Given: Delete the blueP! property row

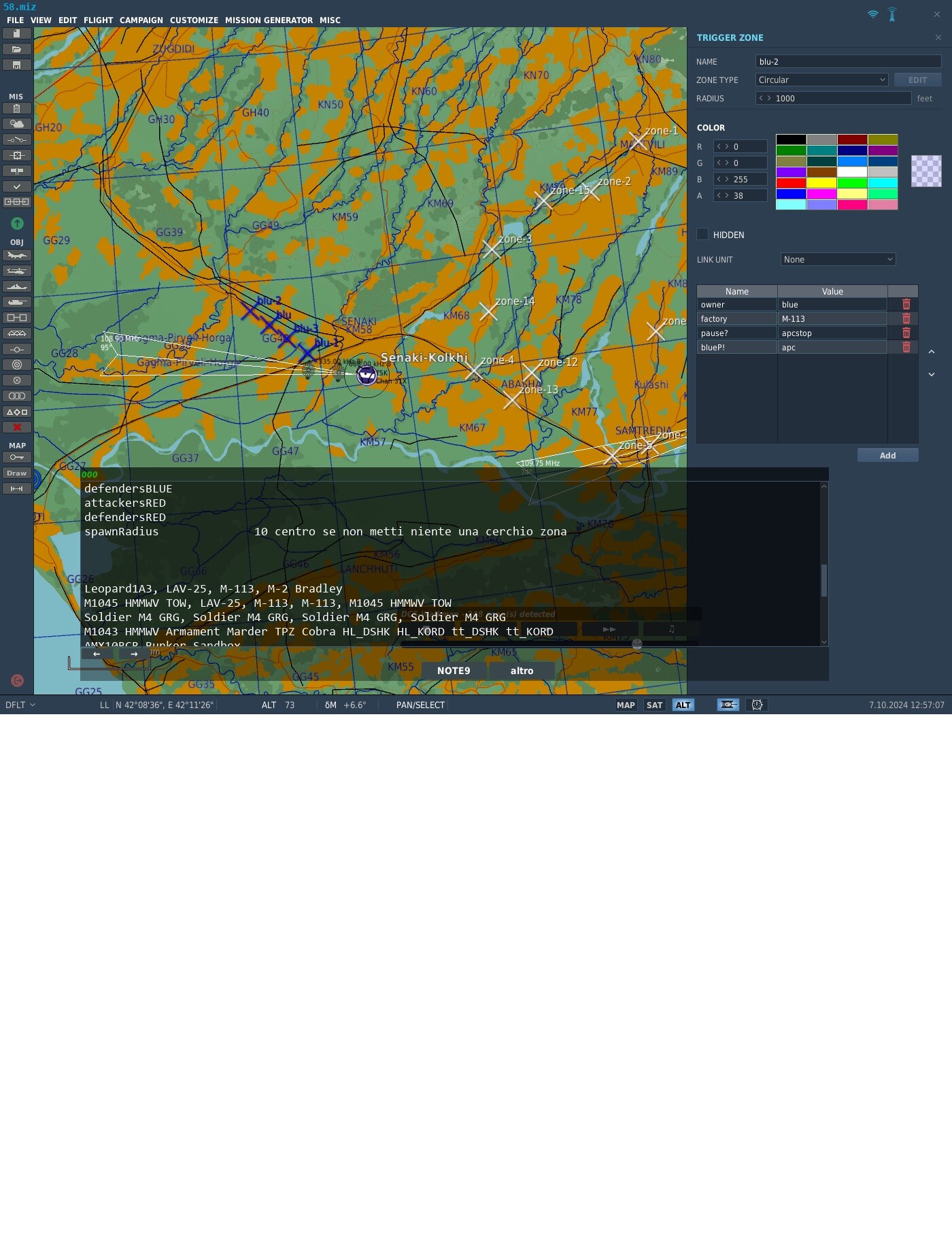Looking at the screenshot, I should pos(906,348).
